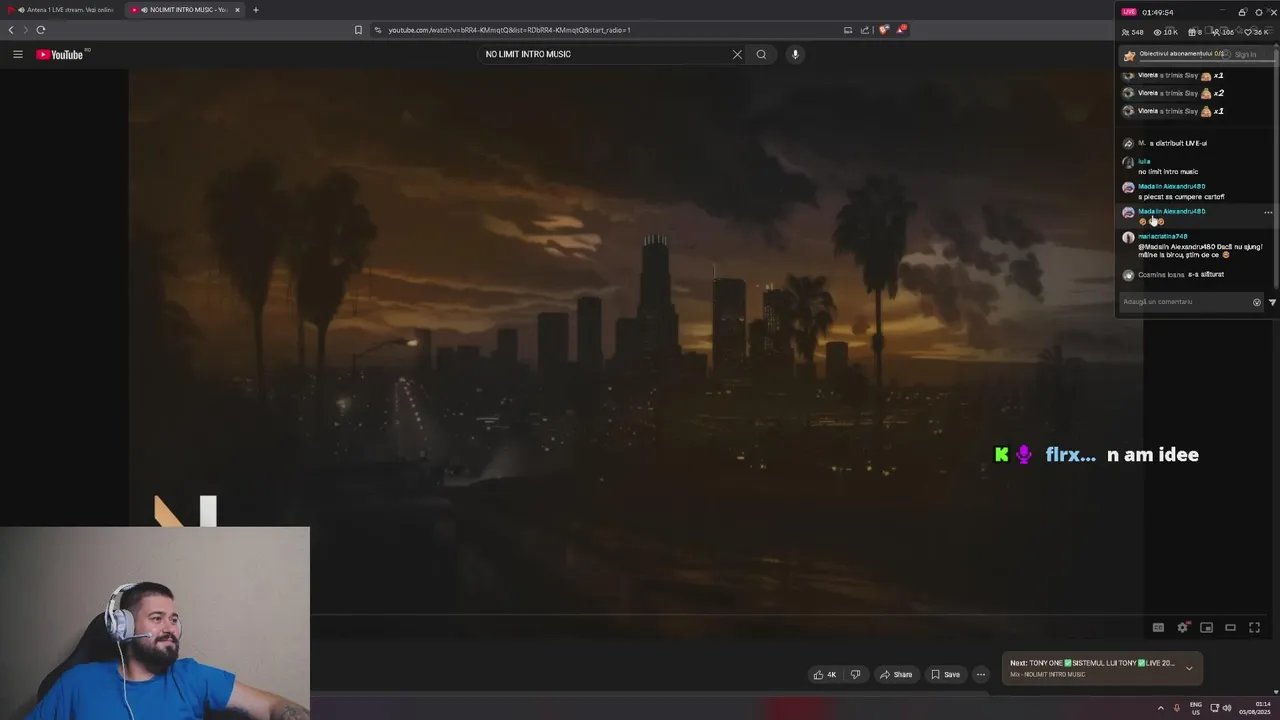Click the page scrollbar down arrow
This screenshot has width=1280, height=720.
pyautogui.click(x=1275, y=692)
